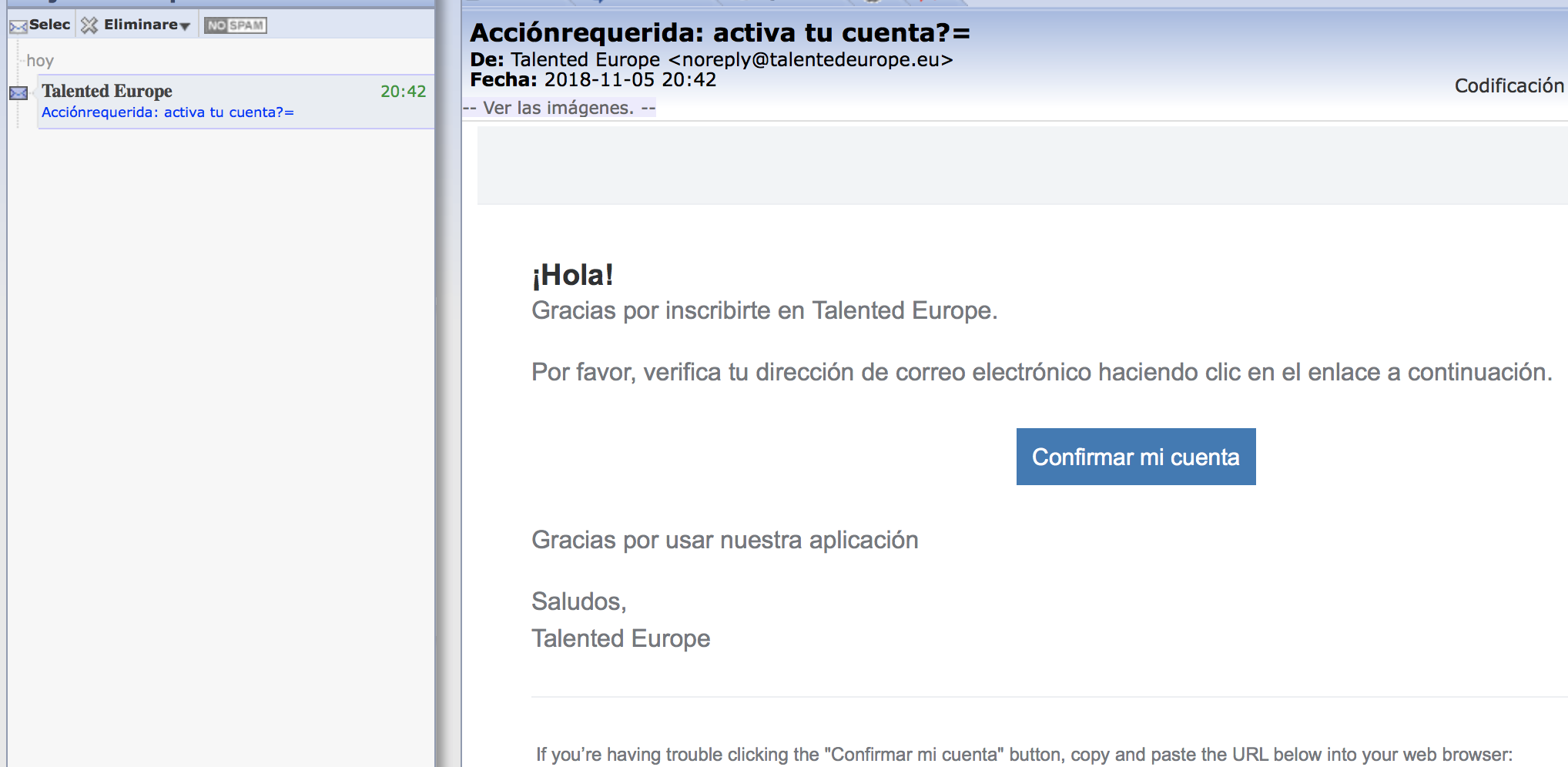Click the Confirmar mi cuenta button
This screenshot has width=1568, height=767.
tap(1136, 457)
